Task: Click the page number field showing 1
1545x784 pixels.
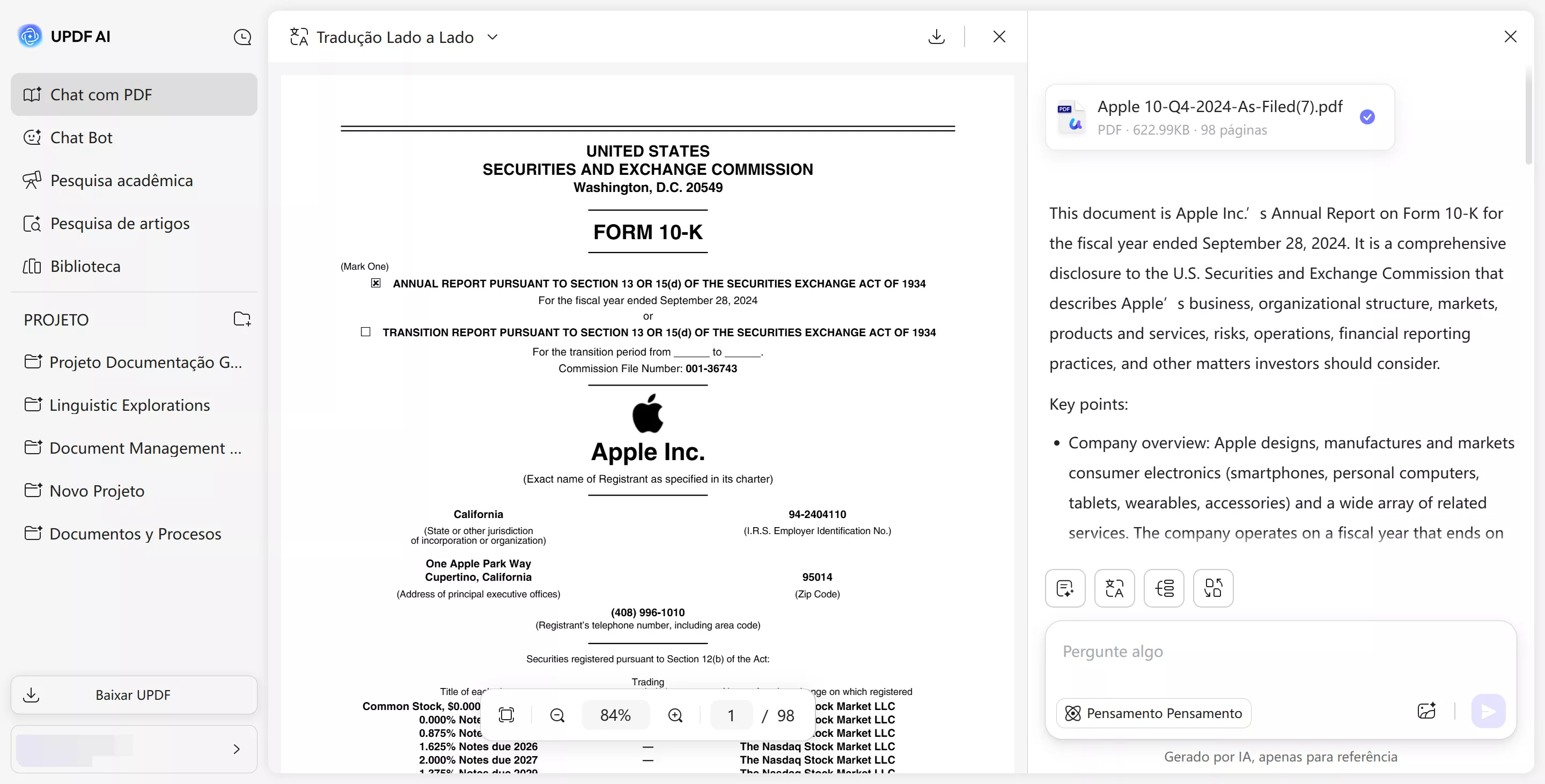Action: [x=731, y=714]
